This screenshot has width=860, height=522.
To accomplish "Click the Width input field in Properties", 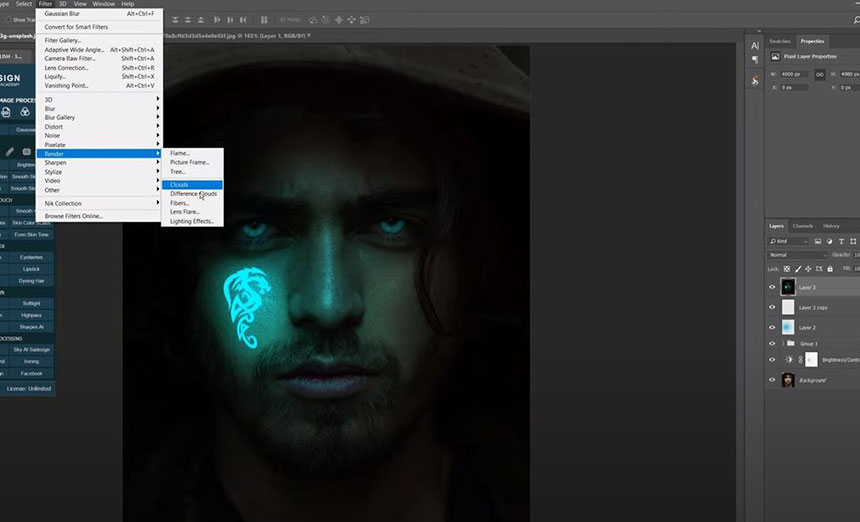I will 796,73.
